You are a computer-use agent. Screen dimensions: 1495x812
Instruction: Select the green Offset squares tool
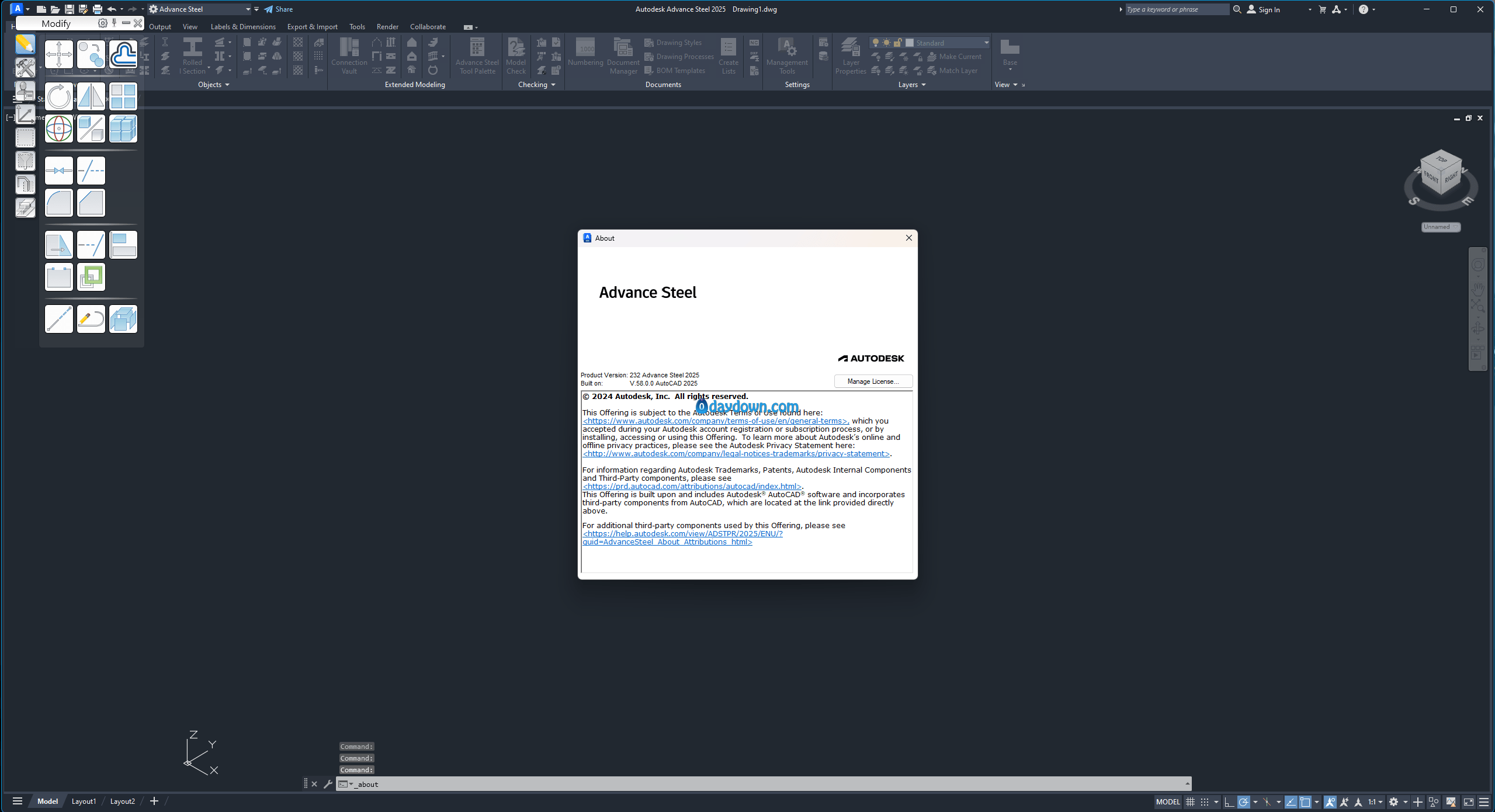[x=91, y=277]
